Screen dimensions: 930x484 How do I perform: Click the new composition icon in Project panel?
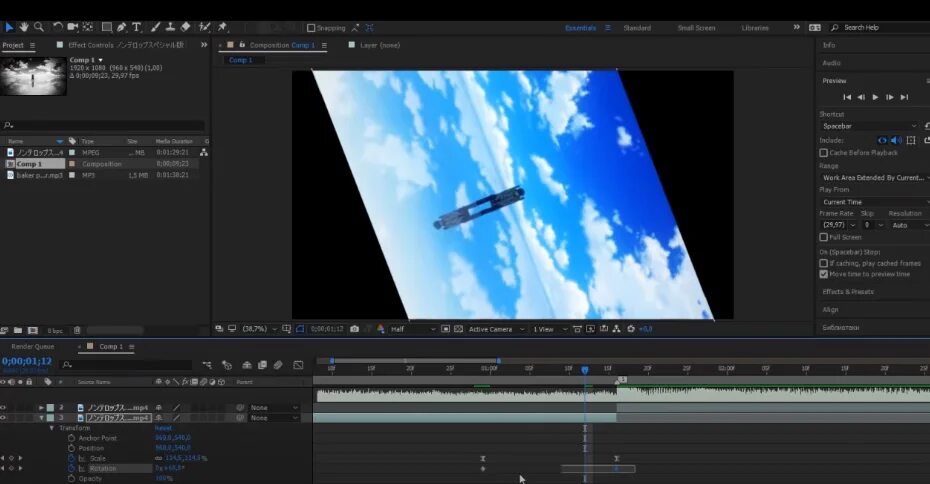click(33, 330)
